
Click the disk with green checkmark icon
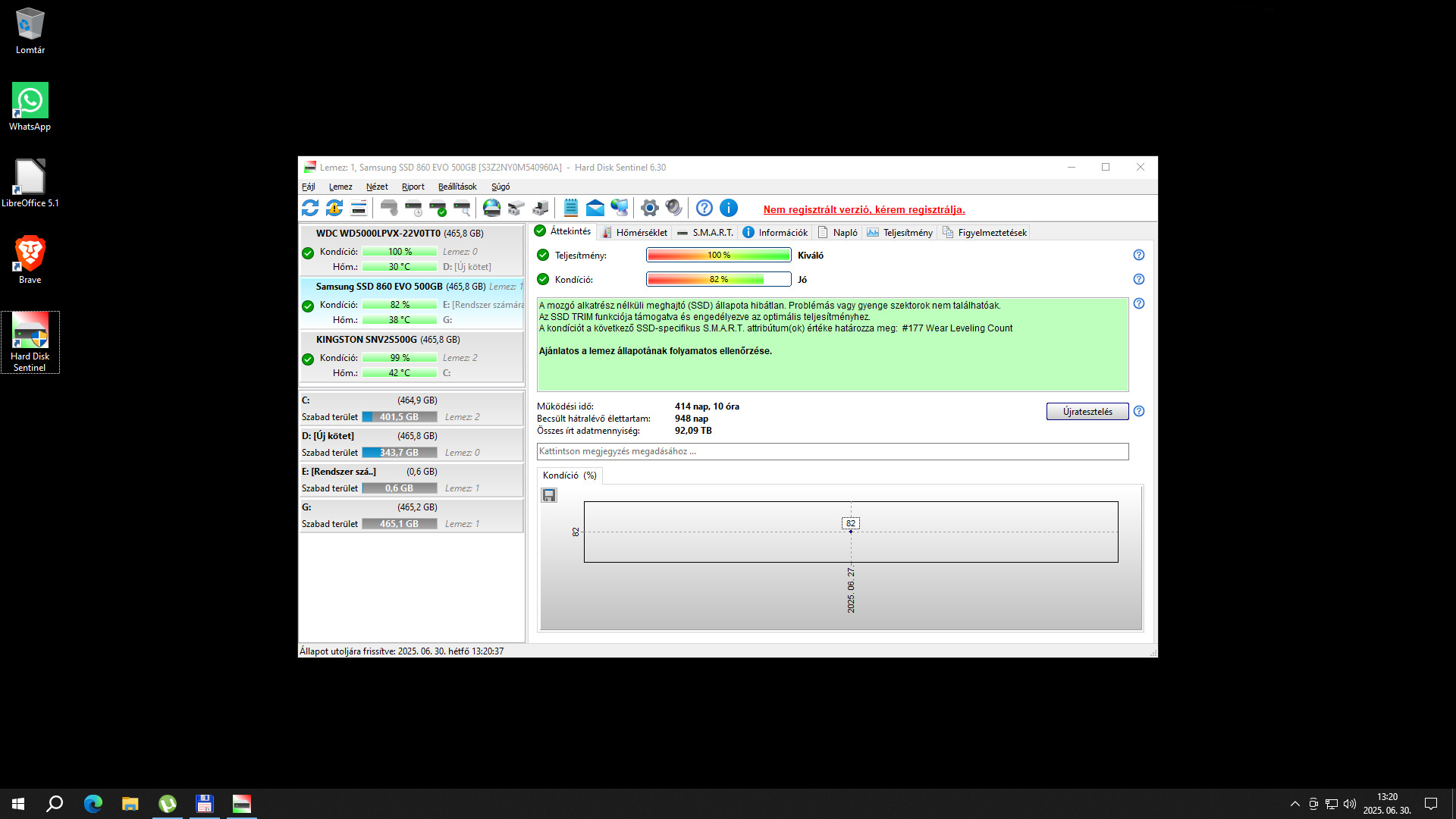point(438,208)
